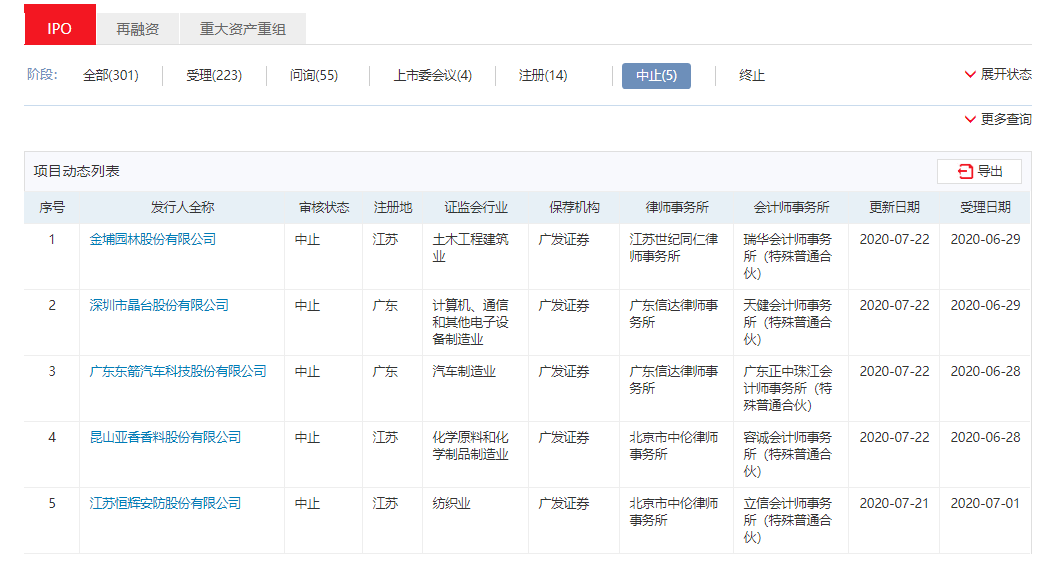Expand the 更多查询 options
This screenshot has height=562, width=1042.
click(x=970, y=120)
